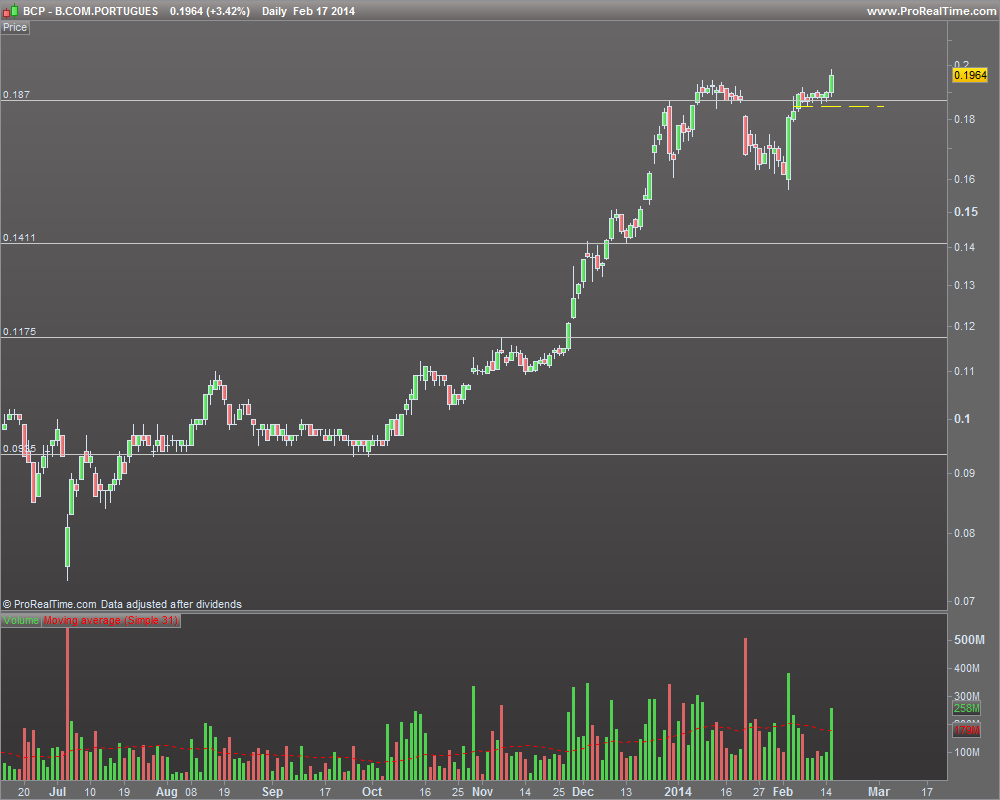Image resolution: width=1000 pixels, height=800 pixels.
Task: Click the 2014 label on time axis
Action: (678, 792)
